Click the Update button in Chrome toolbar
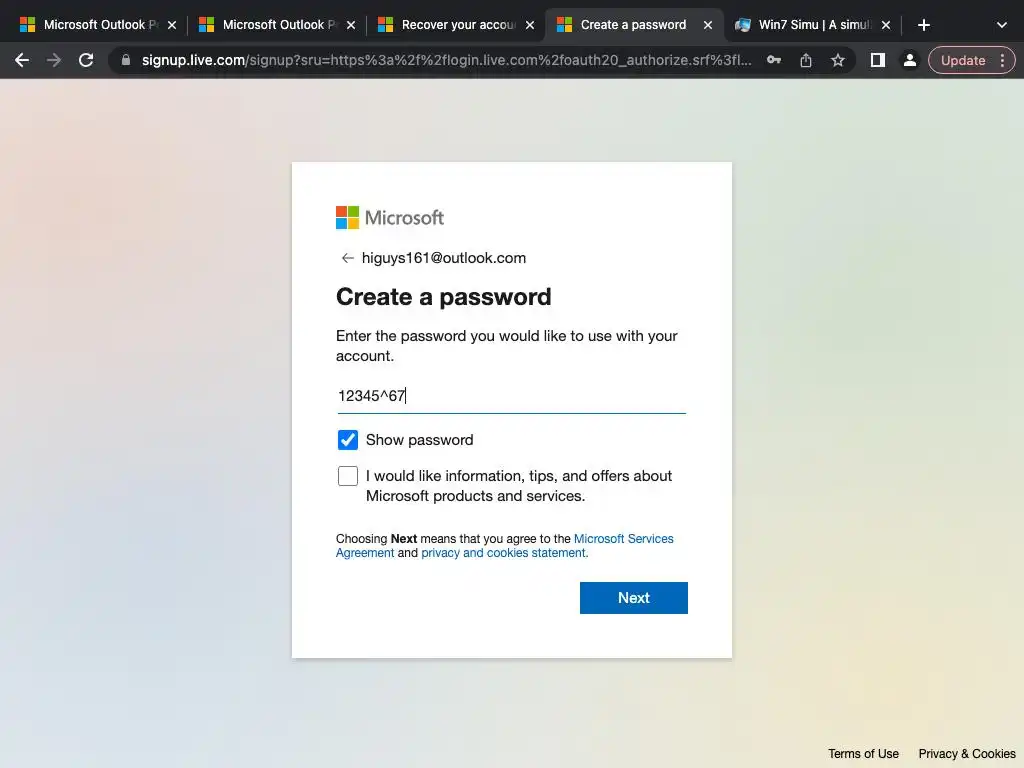The width and height of the screenshot is (1024, 768). [963, 60]
